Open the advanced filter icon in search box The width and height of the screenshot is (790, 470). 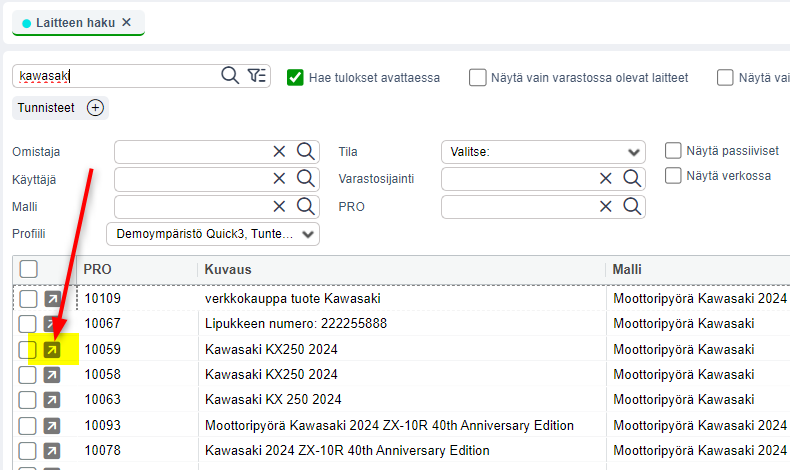coord(256,76)
